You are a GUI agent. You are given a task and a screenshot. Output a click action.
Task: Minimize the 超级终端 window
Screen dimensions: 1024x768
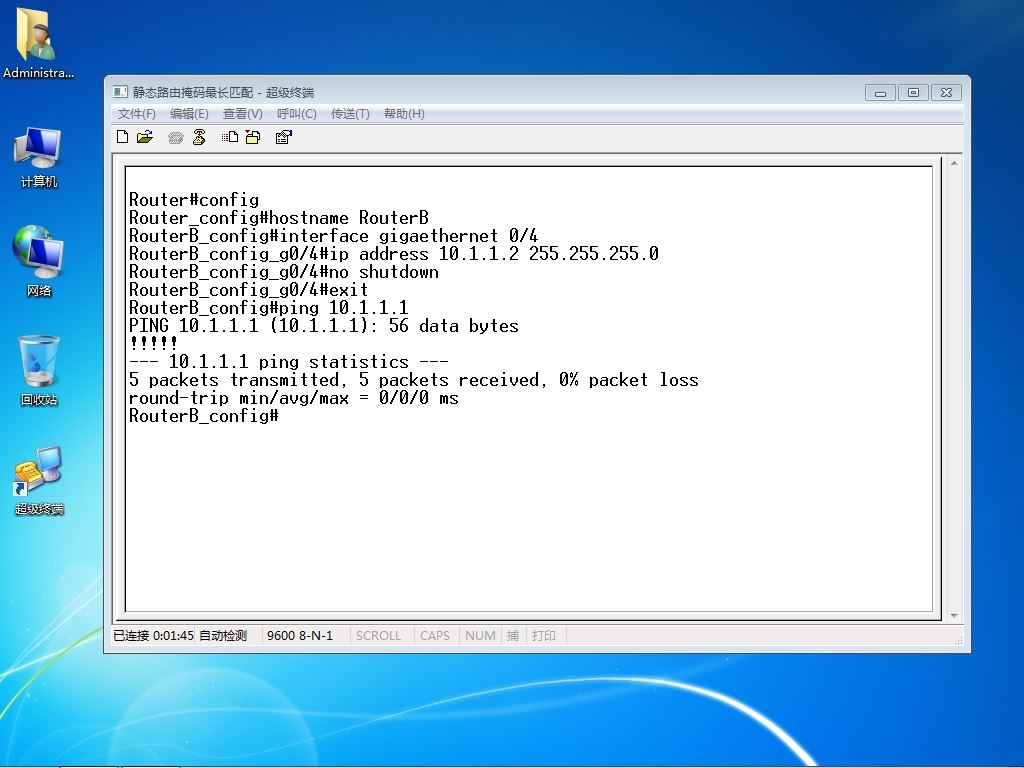(880, 93)
